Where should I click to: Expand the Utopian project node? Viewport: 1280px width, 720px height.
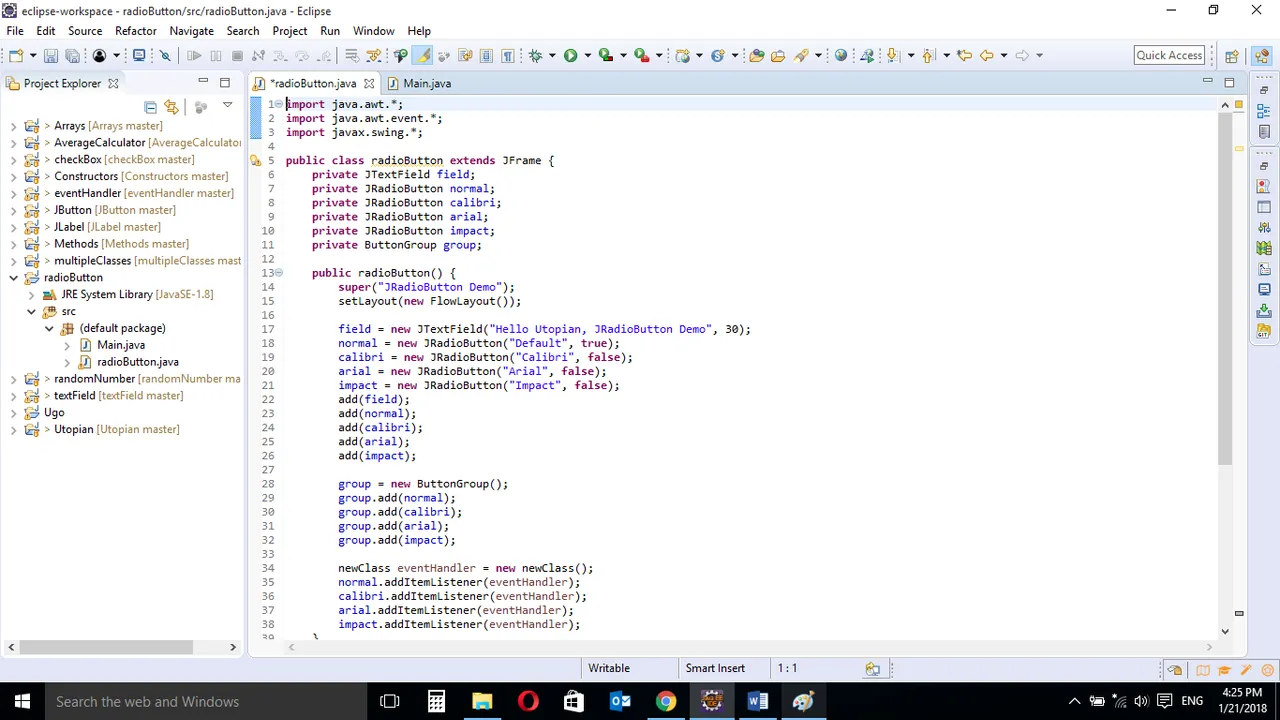[13, 430]
